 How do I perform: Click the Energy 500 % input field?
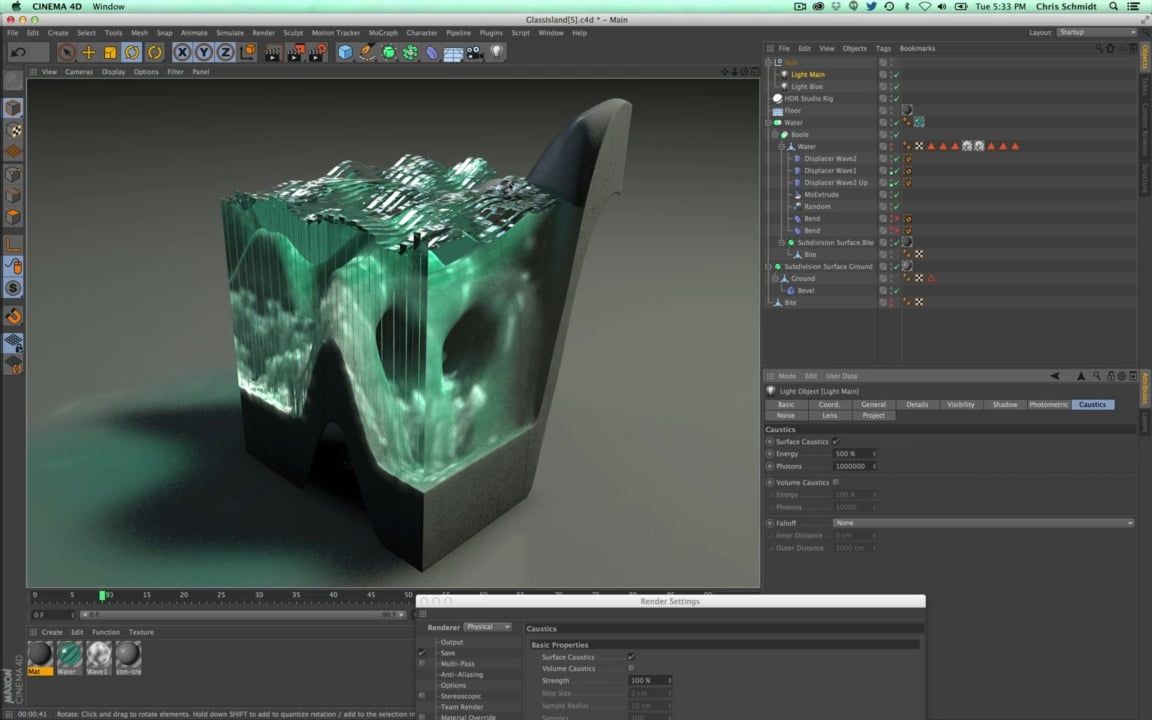pyautogui.click(x=855, y=454)
